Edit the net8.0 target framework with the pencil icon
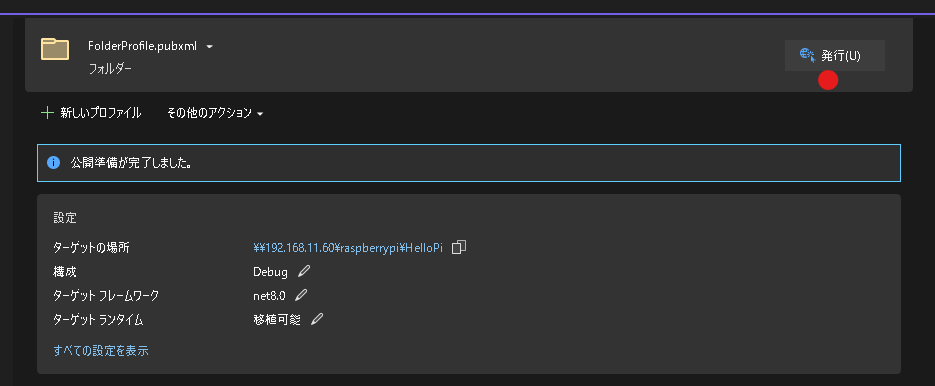935x386 pixels. tap(301, 295)
